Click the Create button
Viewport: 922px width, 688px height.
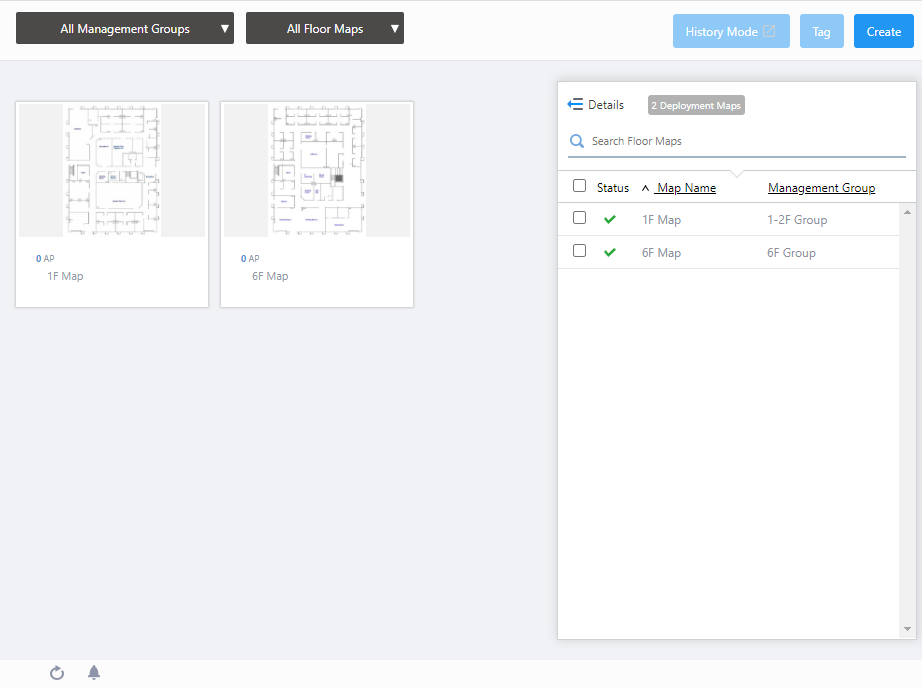883,32
